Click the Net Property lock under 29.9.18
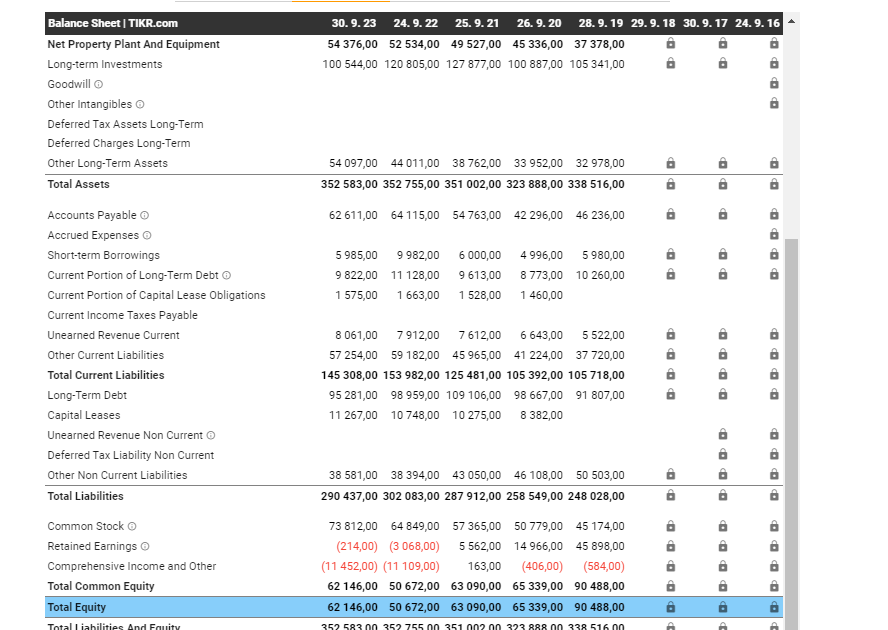888x630 pixels. pyautogui.click(x=670, y=43)
